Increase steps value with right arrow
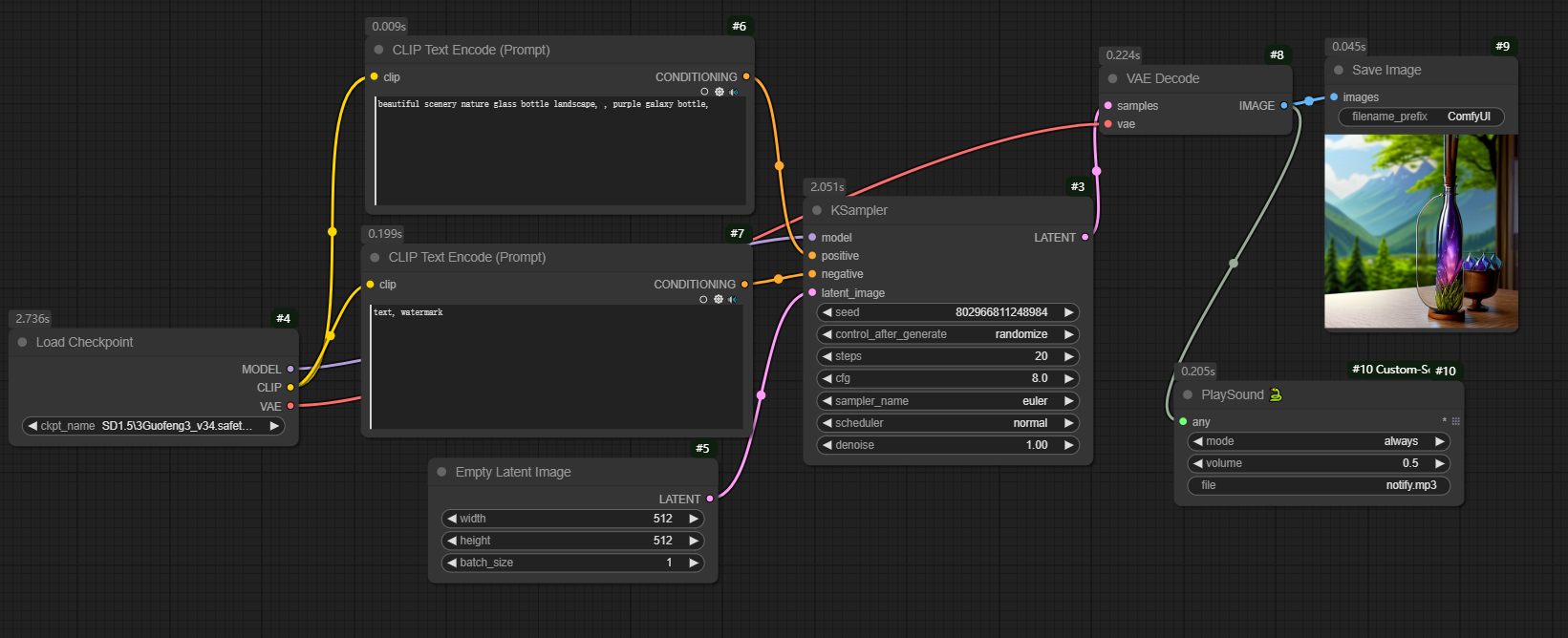The width and height of the screenshot is (1568, 638). coord(1069,356)
